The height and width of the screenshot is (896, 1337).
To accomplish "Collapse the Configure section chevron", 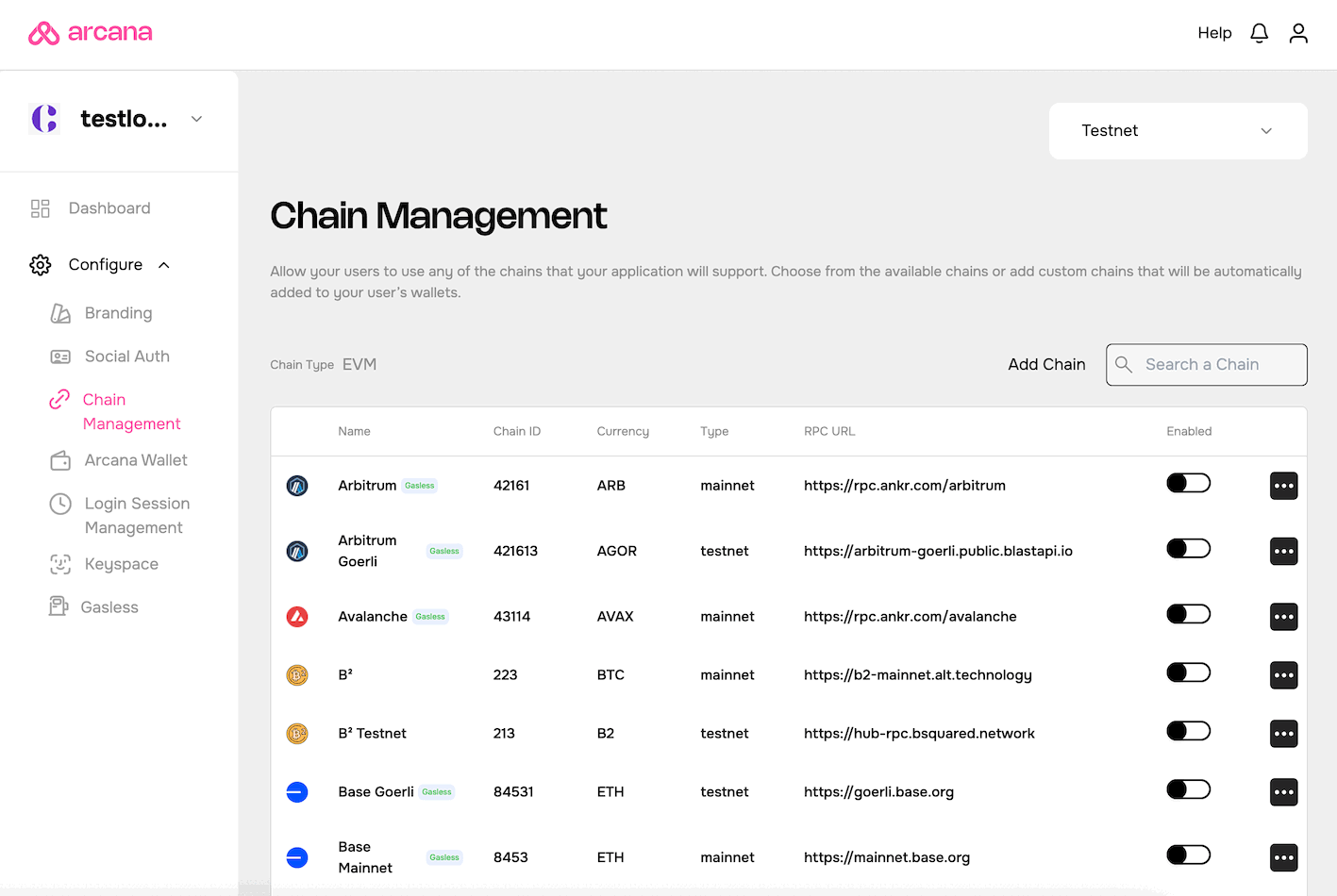I will (164, 265).
